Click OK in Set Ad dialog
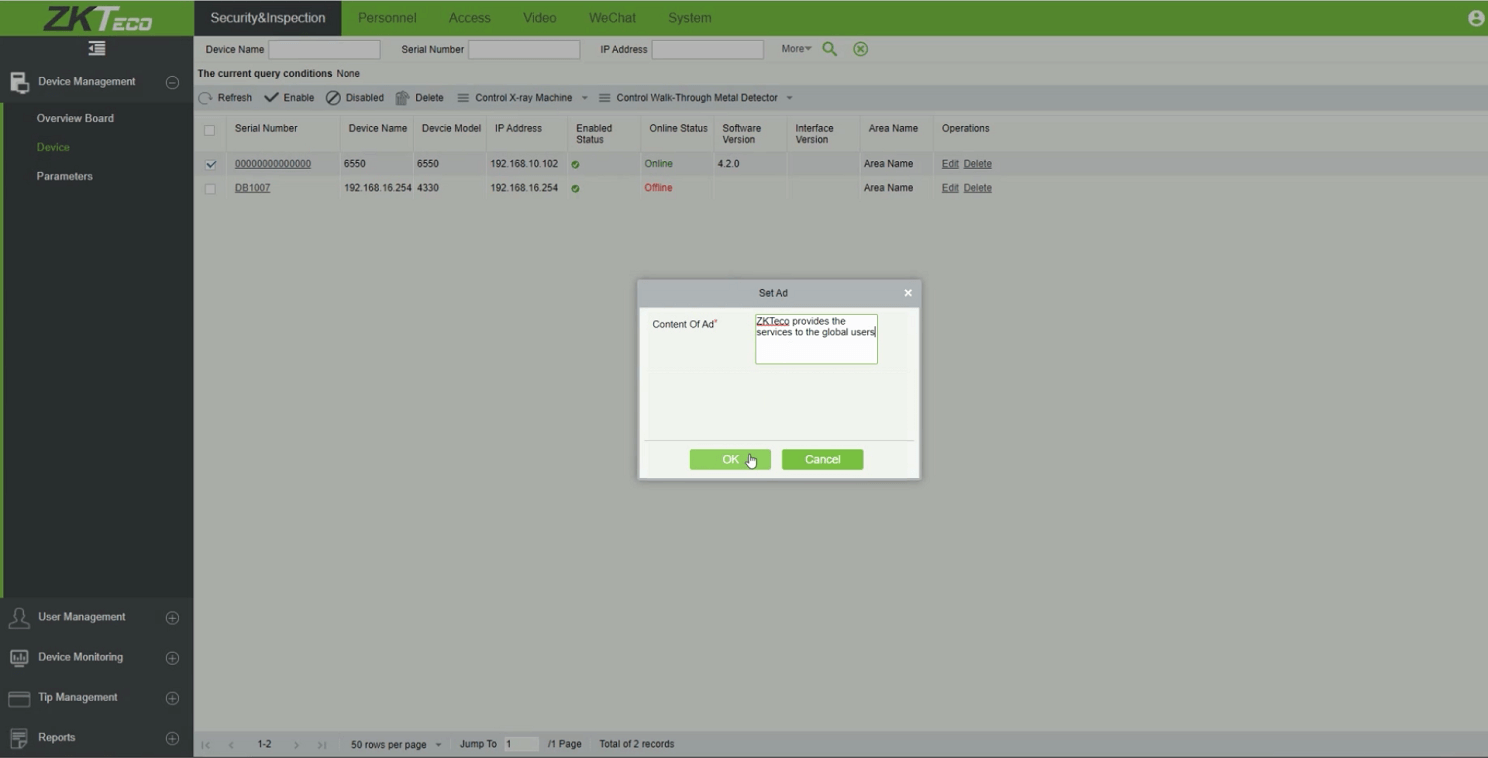1488x758 pixels. point(730,459)
